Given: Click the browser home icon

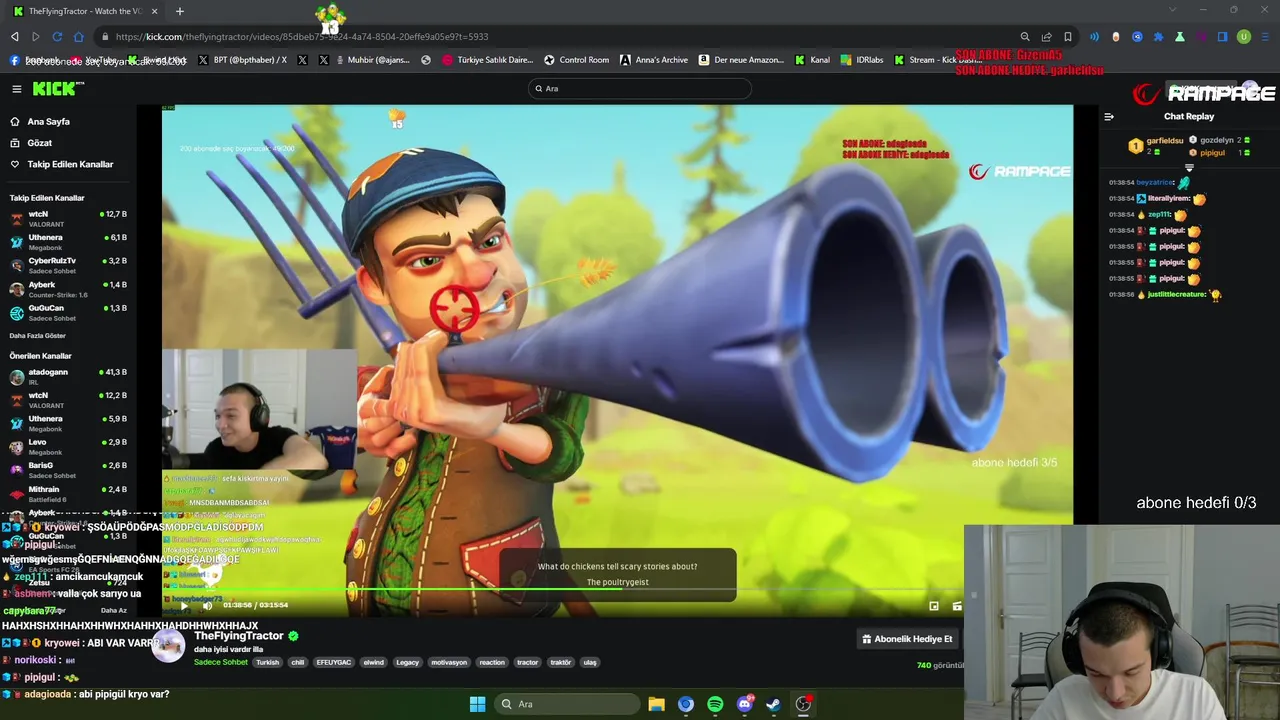Looking at the screenshot, I should point(79,37).
